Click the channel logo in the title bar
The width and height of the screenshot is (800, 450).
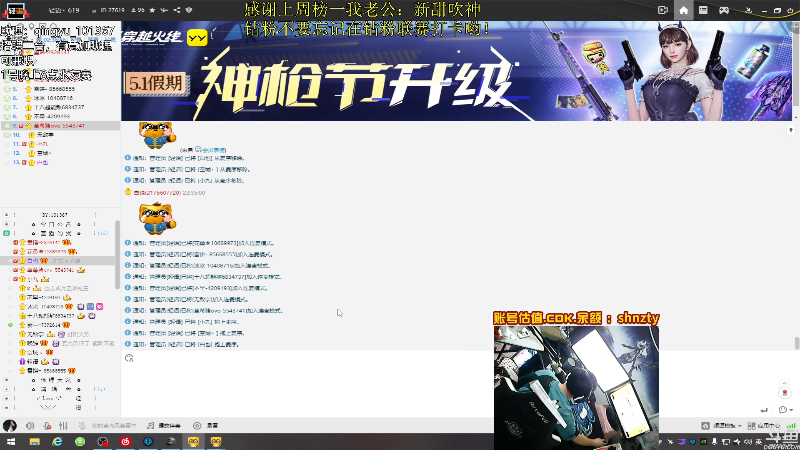pos(15,10)
